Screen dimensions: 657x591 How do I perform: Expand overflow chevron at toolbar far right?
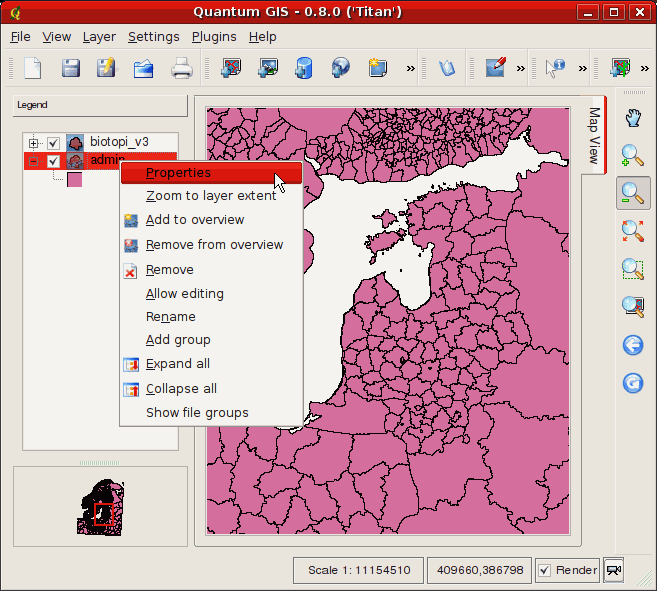point(644,68)
